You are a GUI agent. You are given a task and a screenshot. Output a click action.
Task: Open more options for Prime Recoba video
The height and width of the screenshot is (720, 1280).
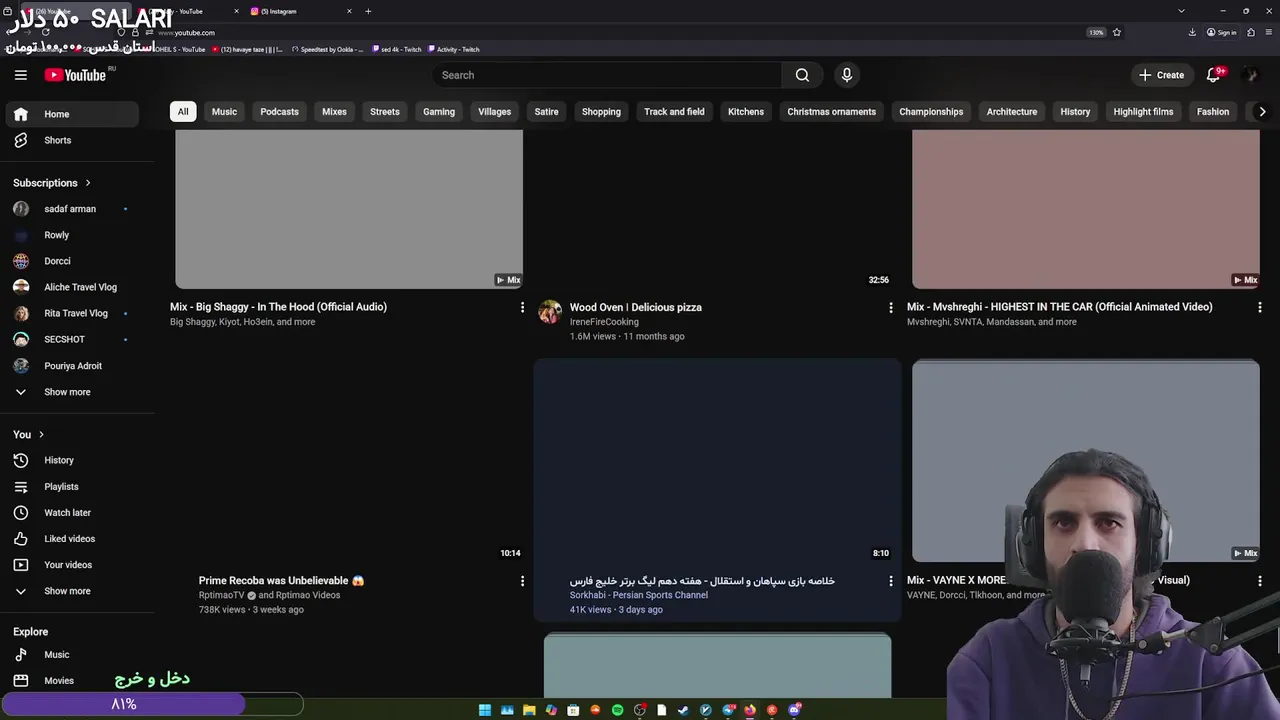(522, 581)
